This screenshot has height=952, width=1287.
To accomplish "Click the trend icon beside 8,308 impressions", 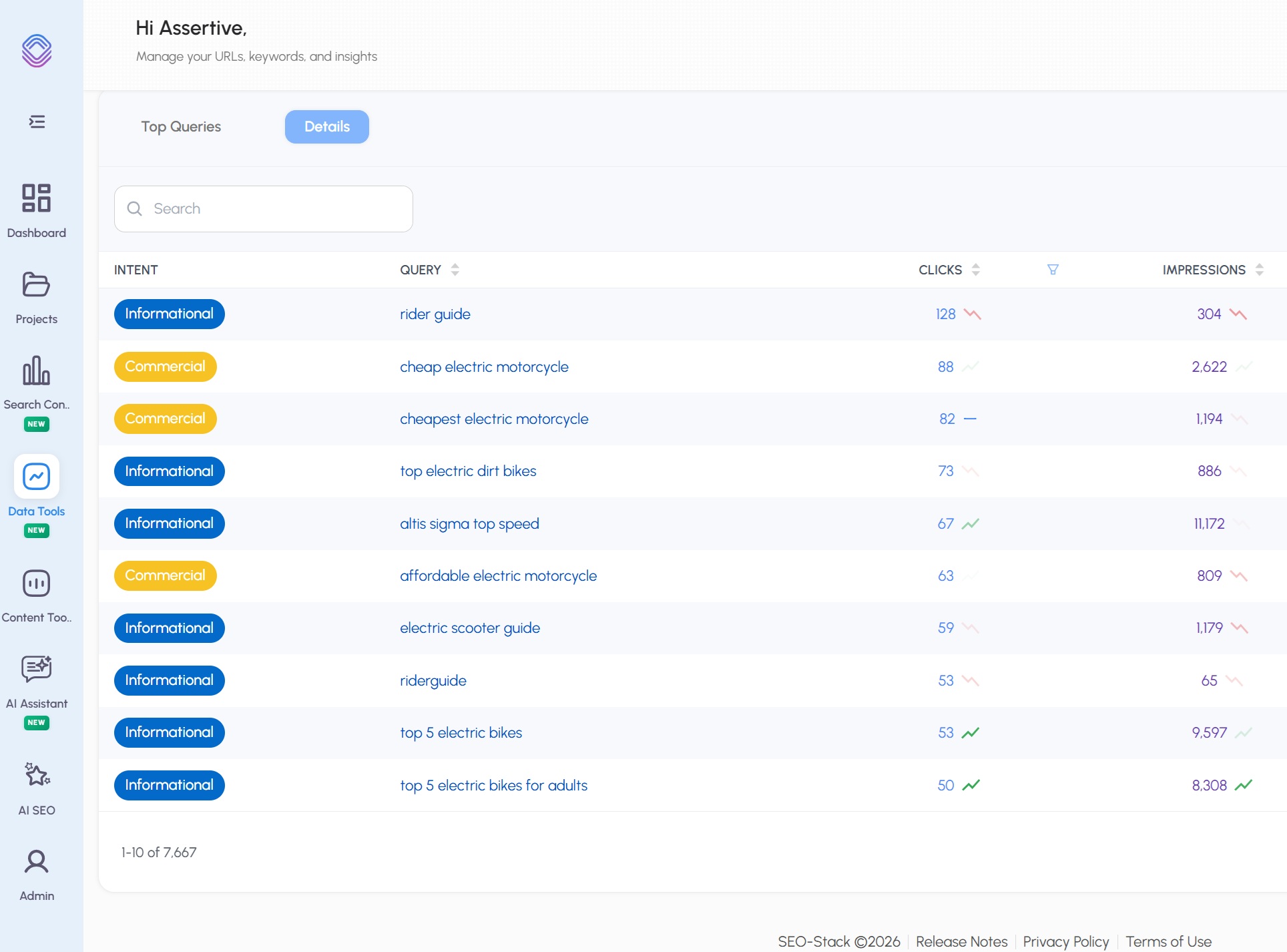I will pos(1244,785).
